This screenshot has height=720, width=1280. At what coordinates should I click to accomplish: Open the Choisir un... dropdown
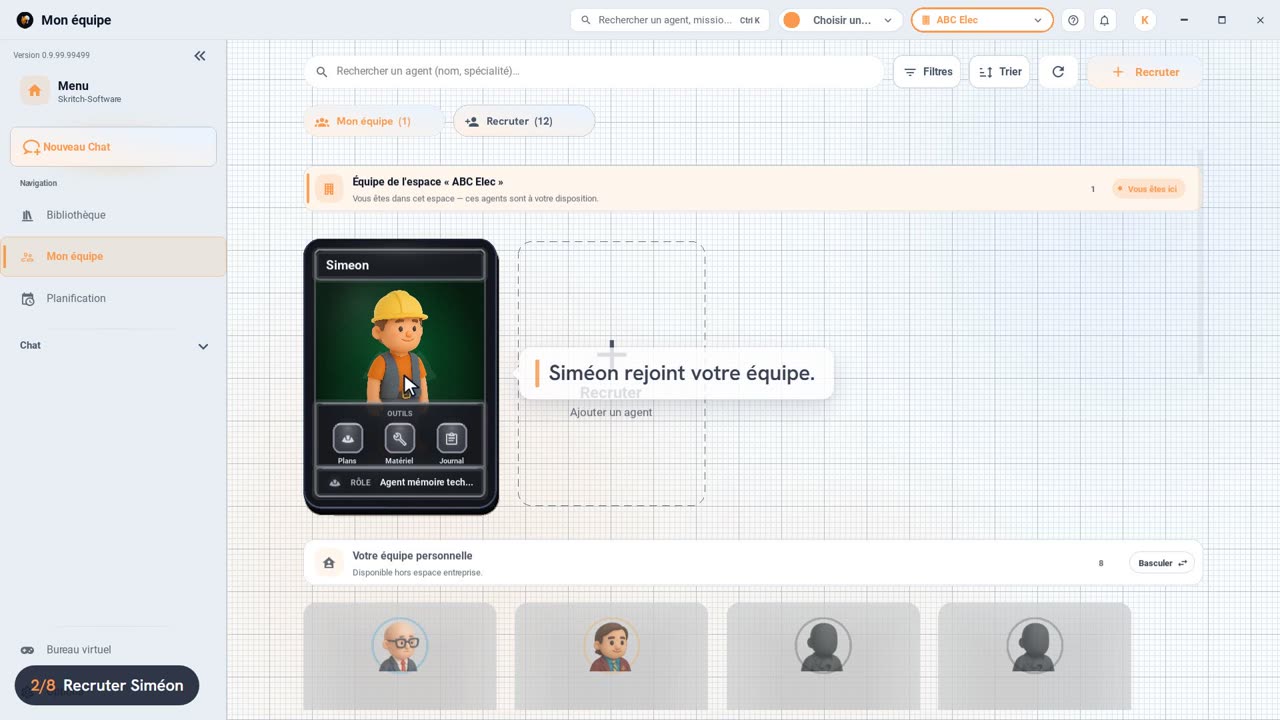click(840, 20)
